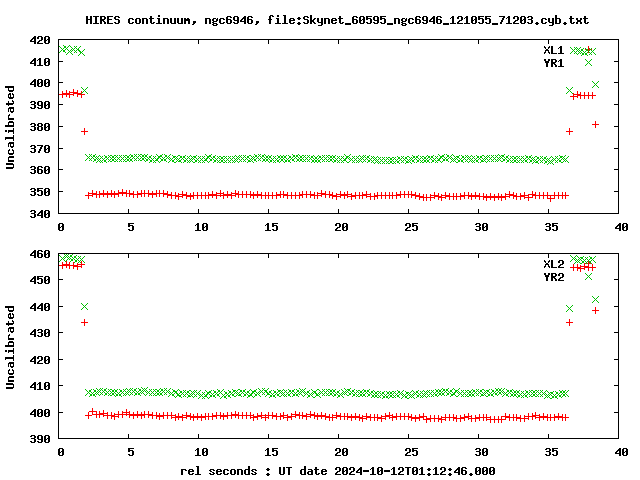Click the 390 tick label on the upper plot
This screenshot has height=480, width=640.
pos(40,105)
